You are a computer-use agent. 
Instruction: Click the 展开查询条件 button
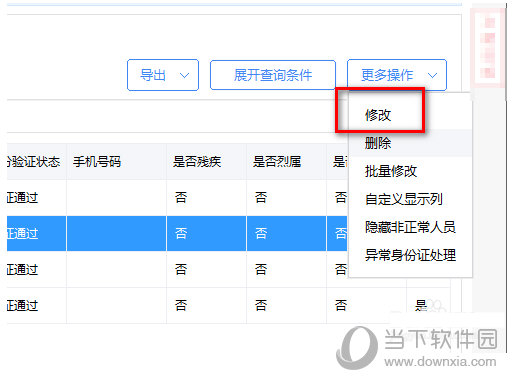(273, 75)
